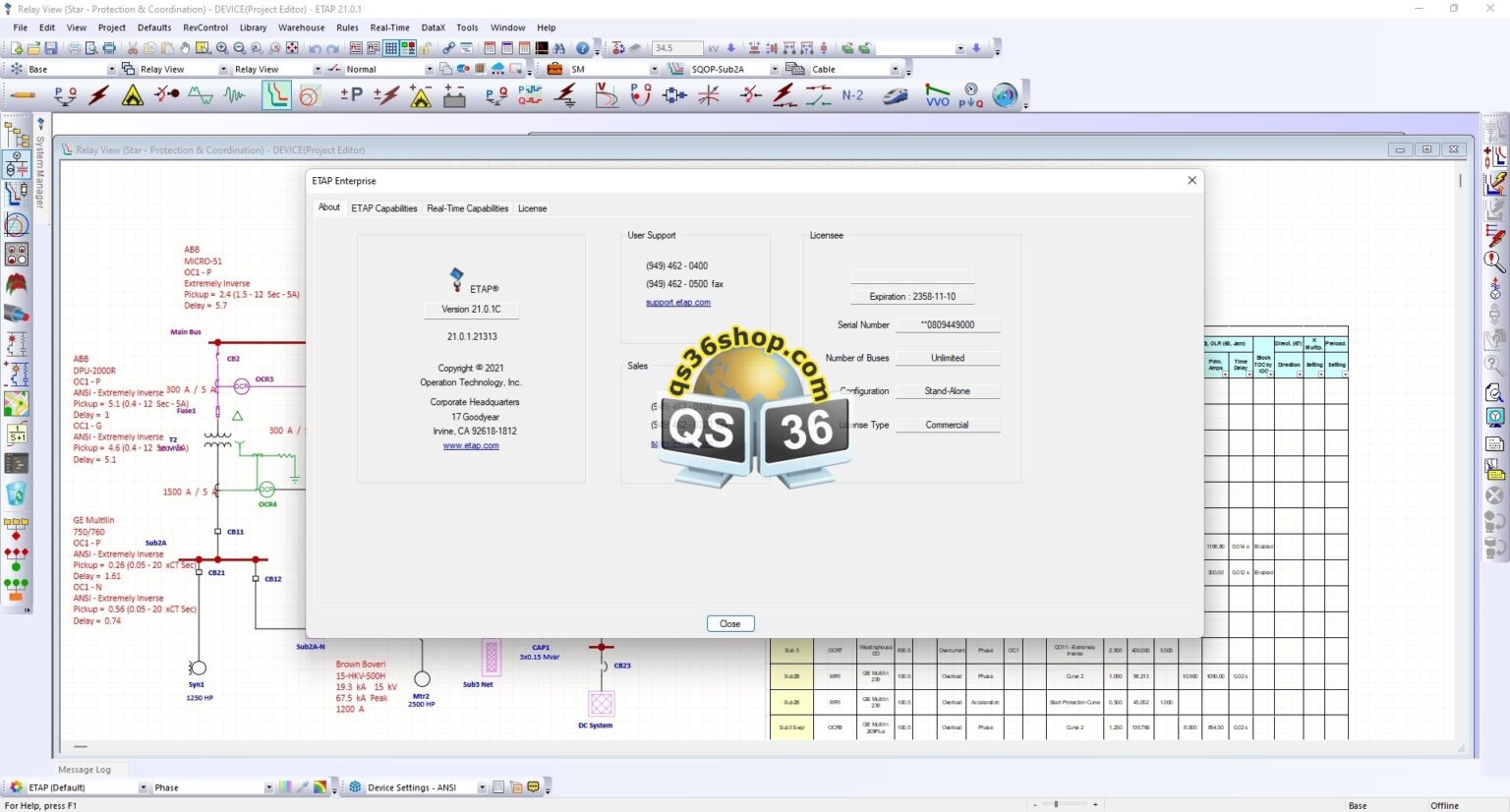Open the Normal configuration dropdown
The height and width of the screenshot is (812, 1510).
[x=429, y=70]
